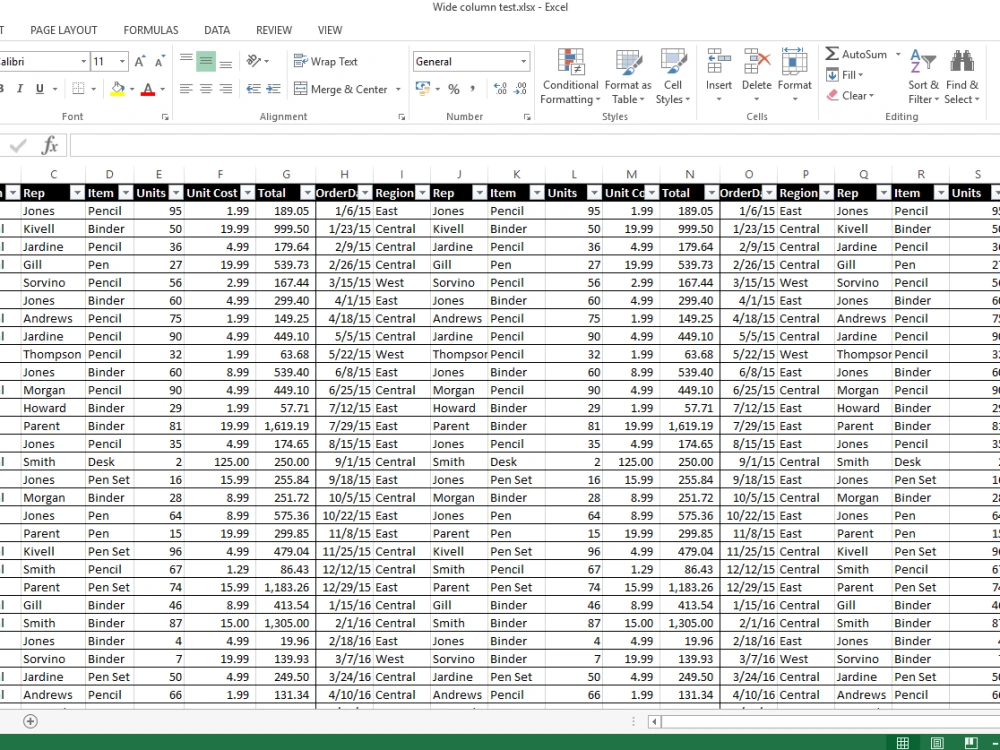
Task: Open the Format cells menu icon
Action: tap(794, 62)
